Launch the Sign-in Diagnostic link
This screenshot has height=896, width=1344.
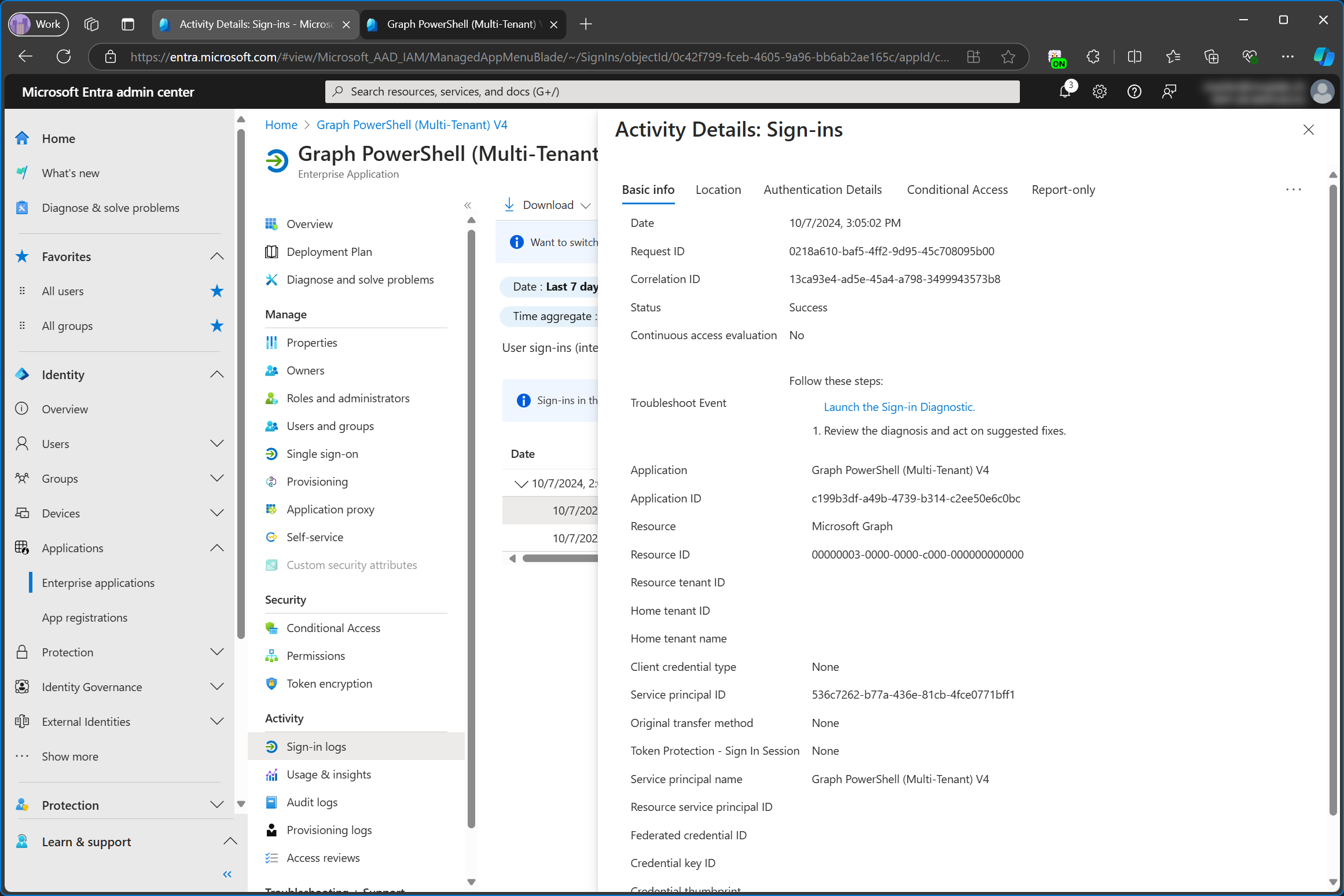[x=899, y=407]
